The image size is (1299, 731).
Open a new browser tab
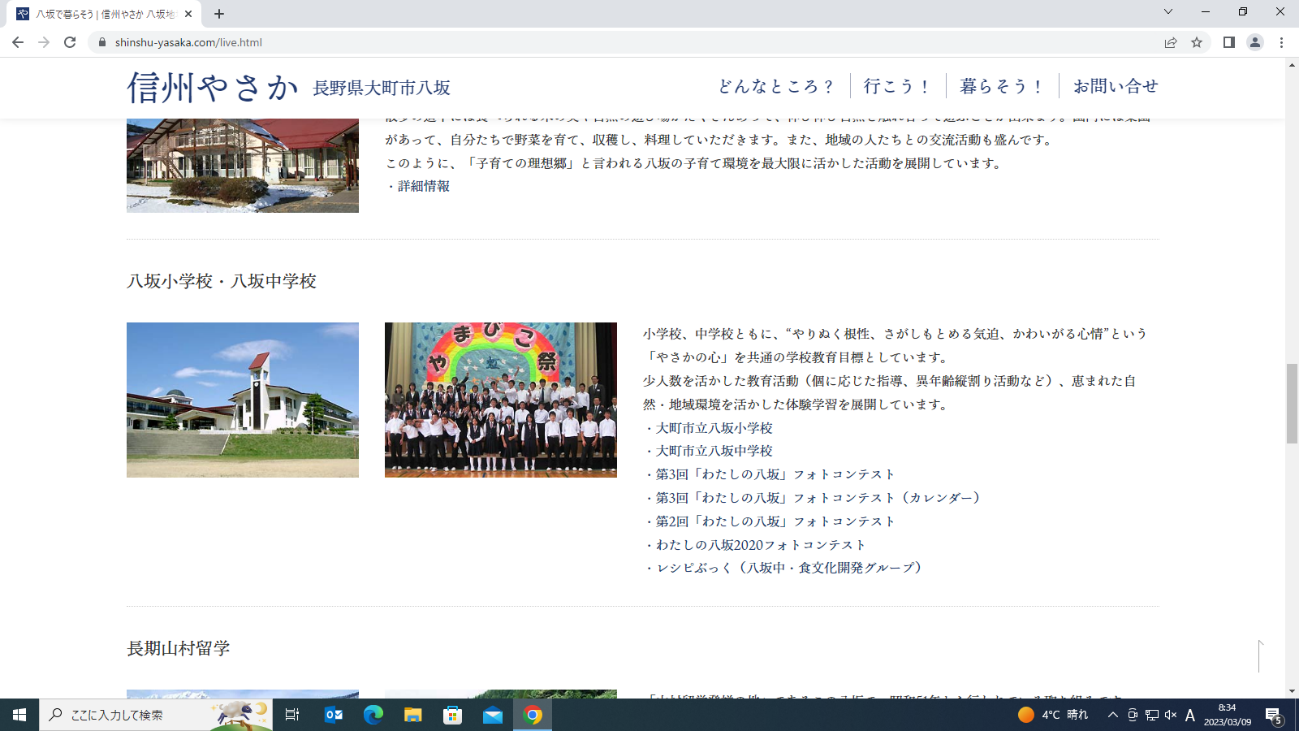coord(219,14)
